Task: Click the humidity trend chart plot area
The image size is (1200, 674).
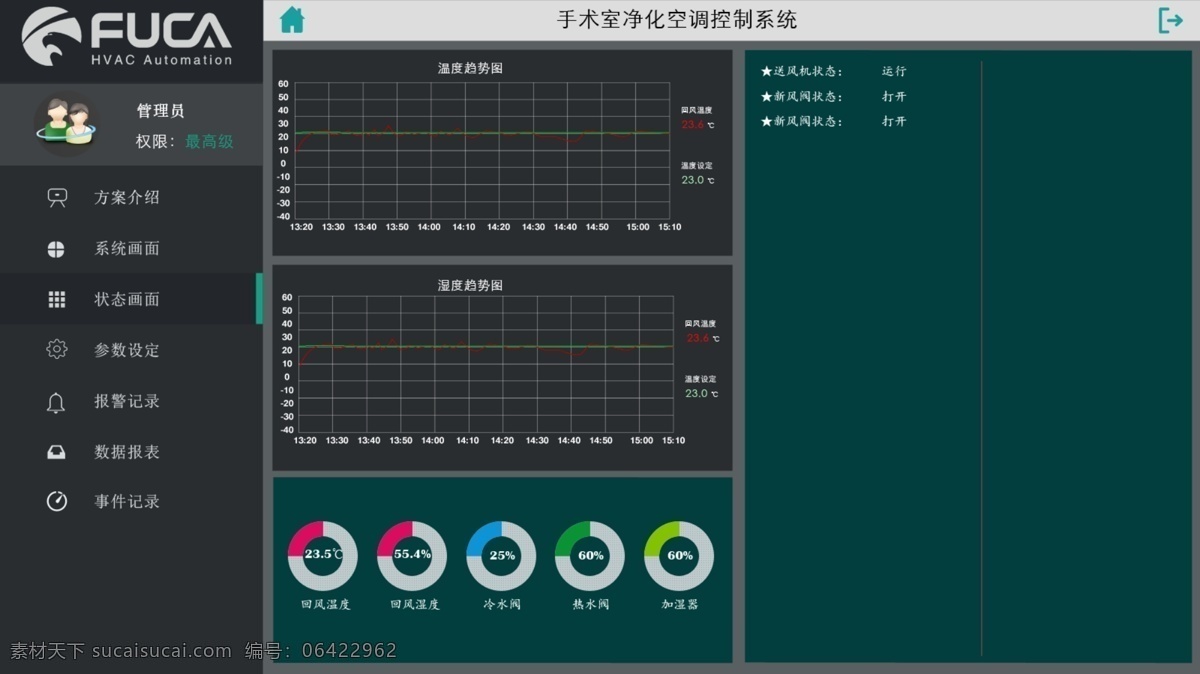Action: (x=484, y=364)
